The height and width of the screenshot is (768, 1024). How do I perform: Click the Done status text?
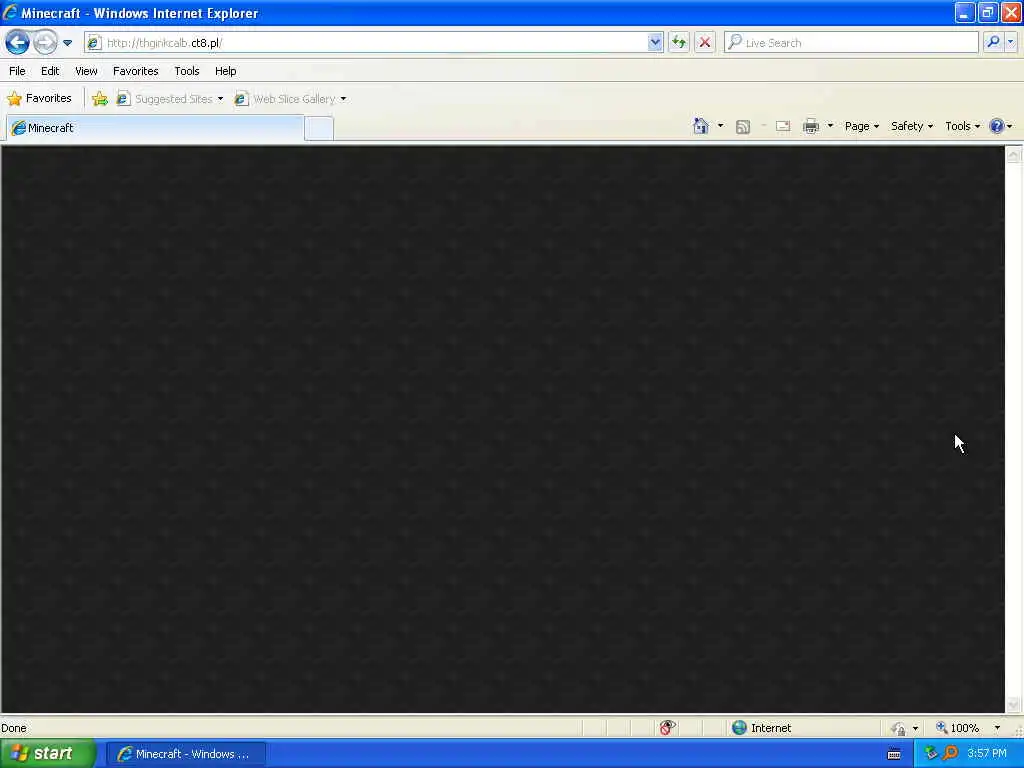[x=14, y=728]
